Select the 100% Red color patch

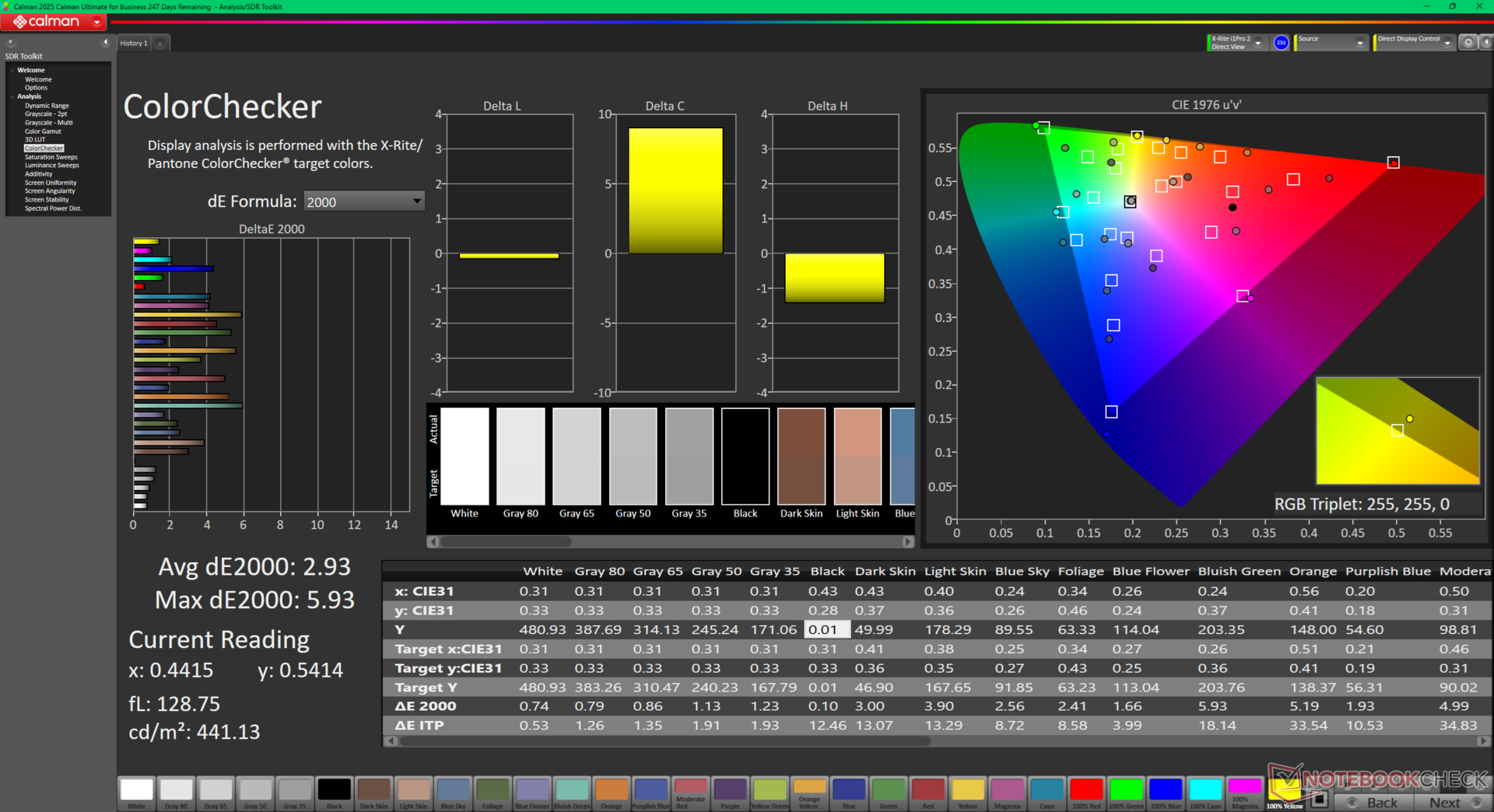click(x=1086, y=793)
